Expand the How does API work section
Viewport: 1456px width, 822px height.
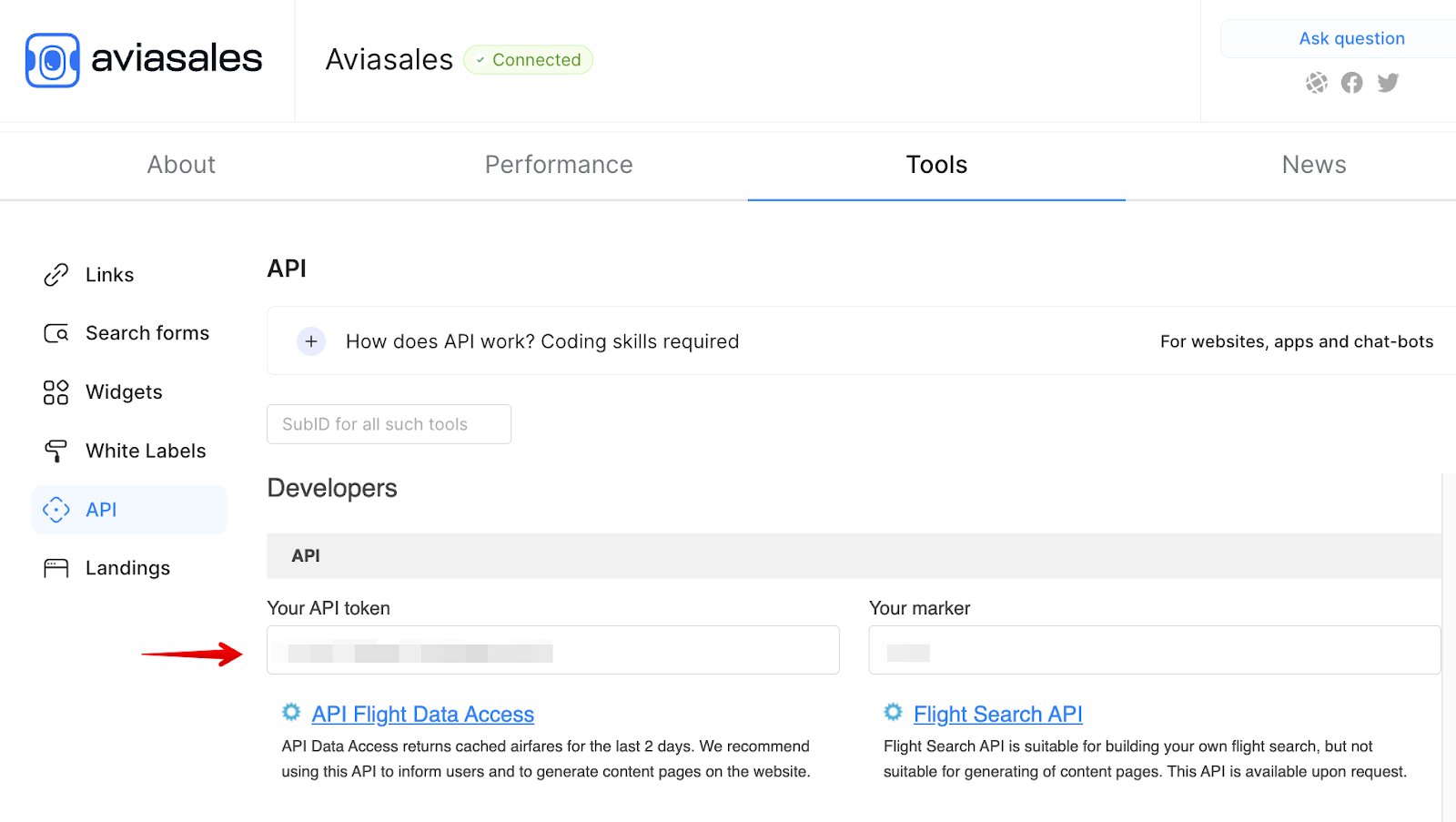coord(310,340)
